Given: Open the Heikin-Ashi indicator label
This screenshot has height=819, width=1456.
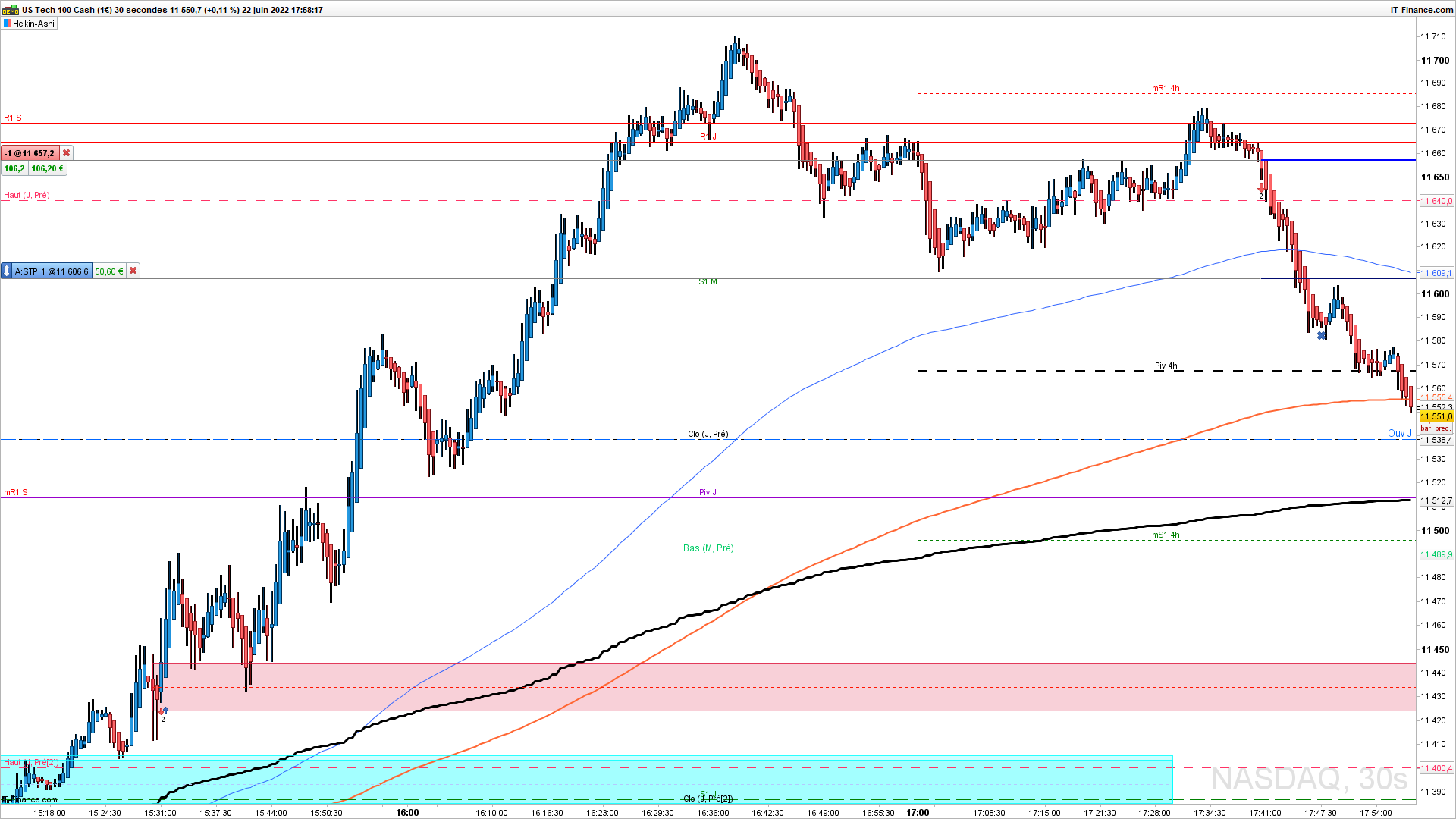Looking at the screenshot, I should click(x=33, y=24).
